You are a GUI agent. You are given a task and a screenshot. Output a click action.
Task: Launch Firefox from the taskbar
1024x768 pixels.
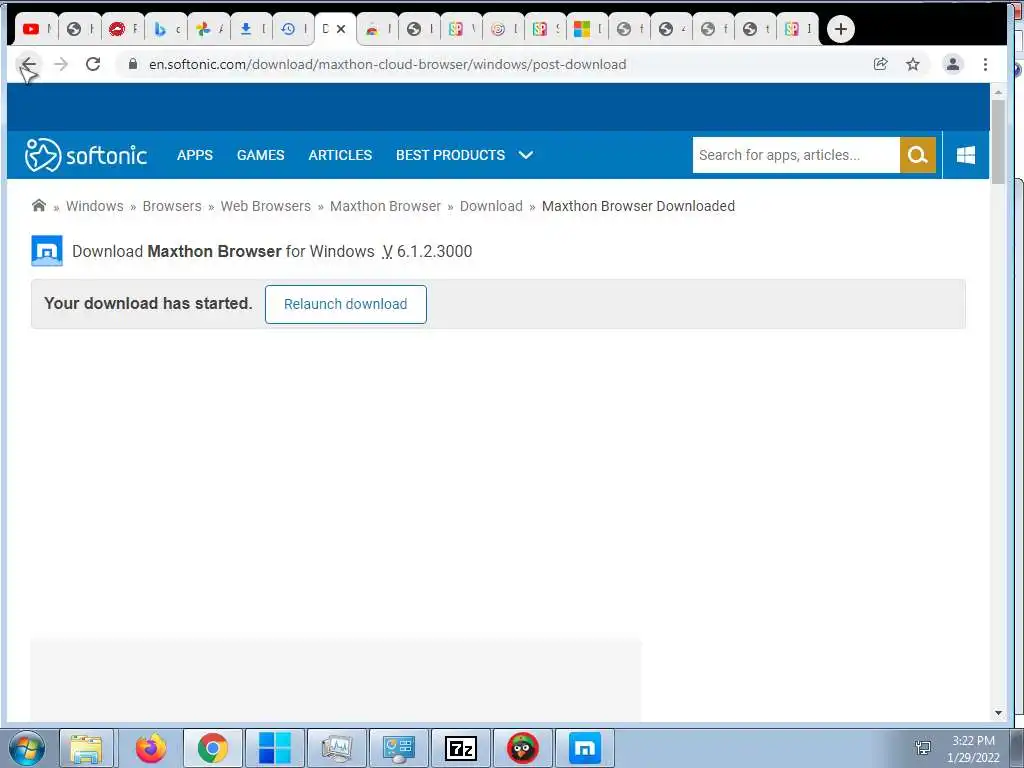151,748
